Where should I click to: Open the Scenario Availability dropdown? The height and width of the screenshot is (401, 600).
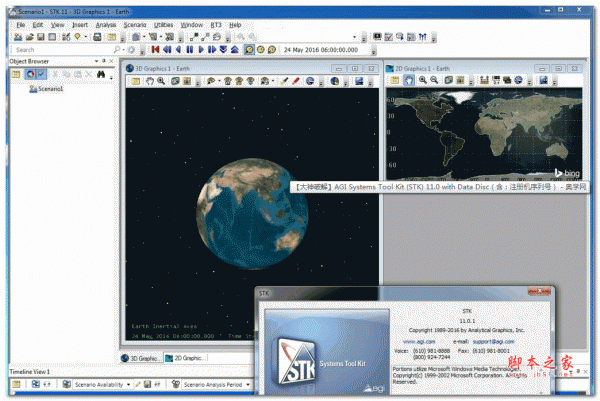130,384
